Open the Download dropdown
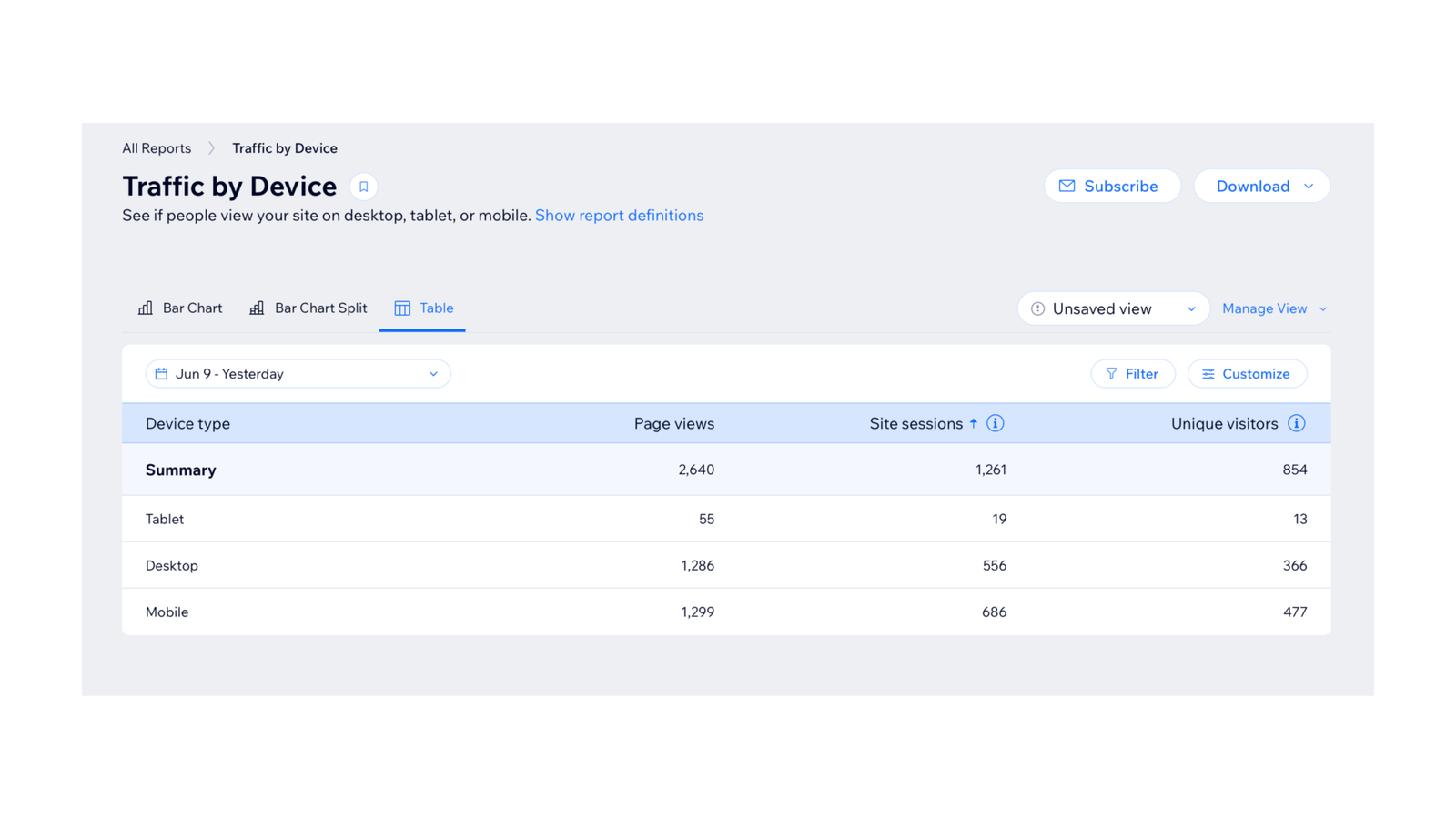The width and height of the screenshot is (1456, 819). (x=1261, y=186)
